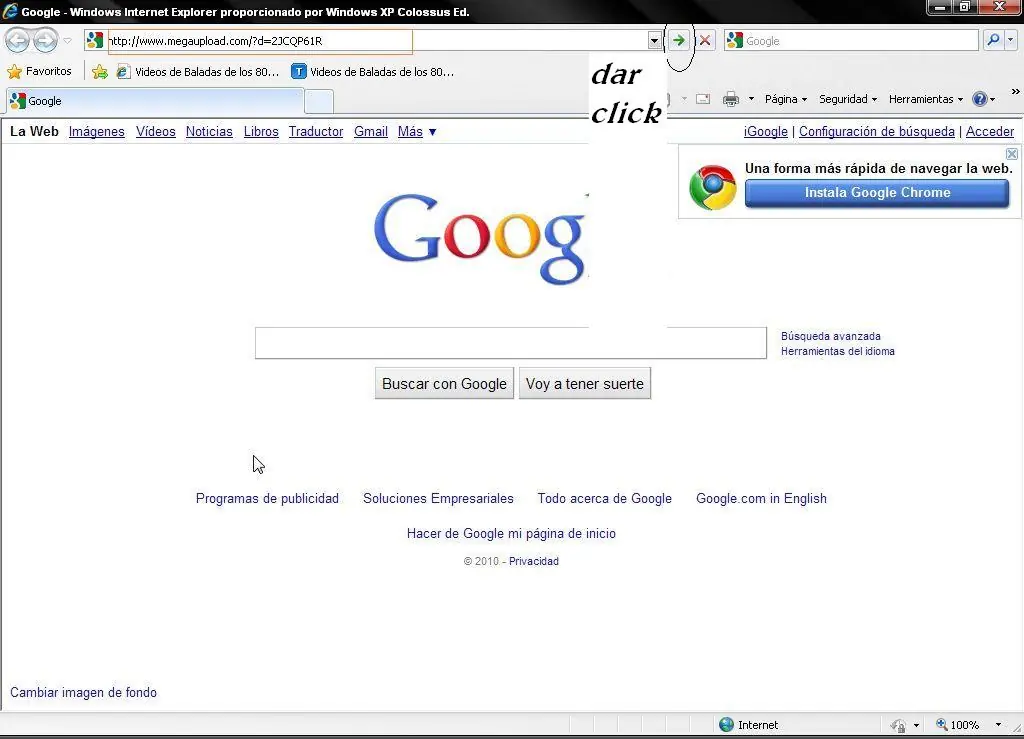The image size is (1024, 739).
Task: Open Búsqueda avanzada link
Action: click(x=831, y=336)
